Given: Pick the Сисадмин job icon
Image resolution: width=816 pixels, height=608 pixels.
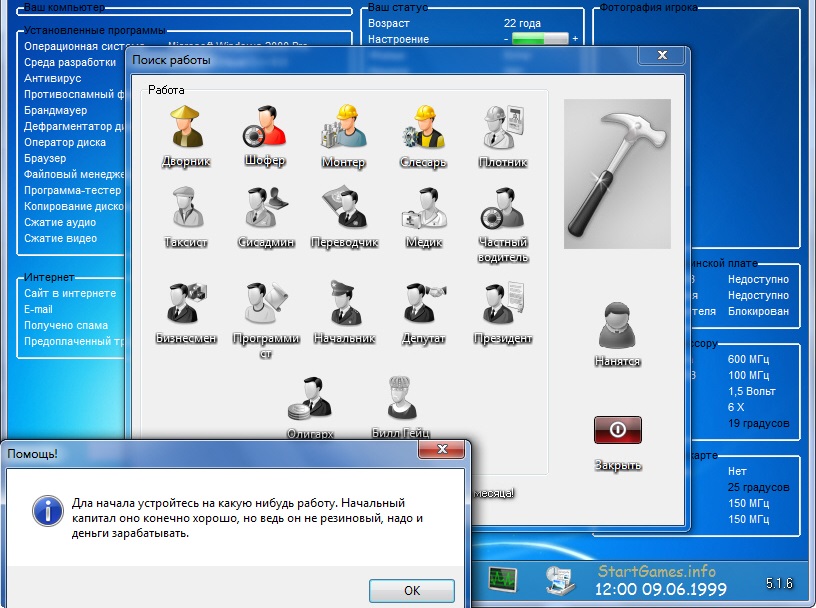Looking at the screenshot, I should pos(266,210).
